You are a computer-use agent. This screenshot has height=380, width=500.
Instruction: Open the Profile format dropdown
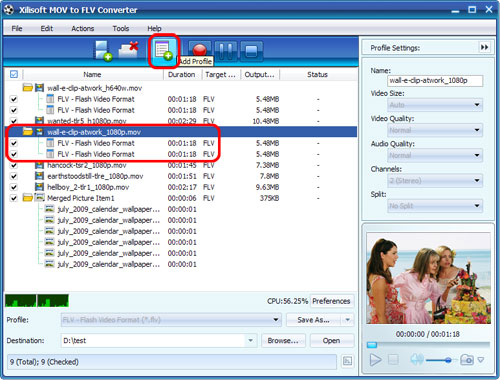tap(276, 320)
